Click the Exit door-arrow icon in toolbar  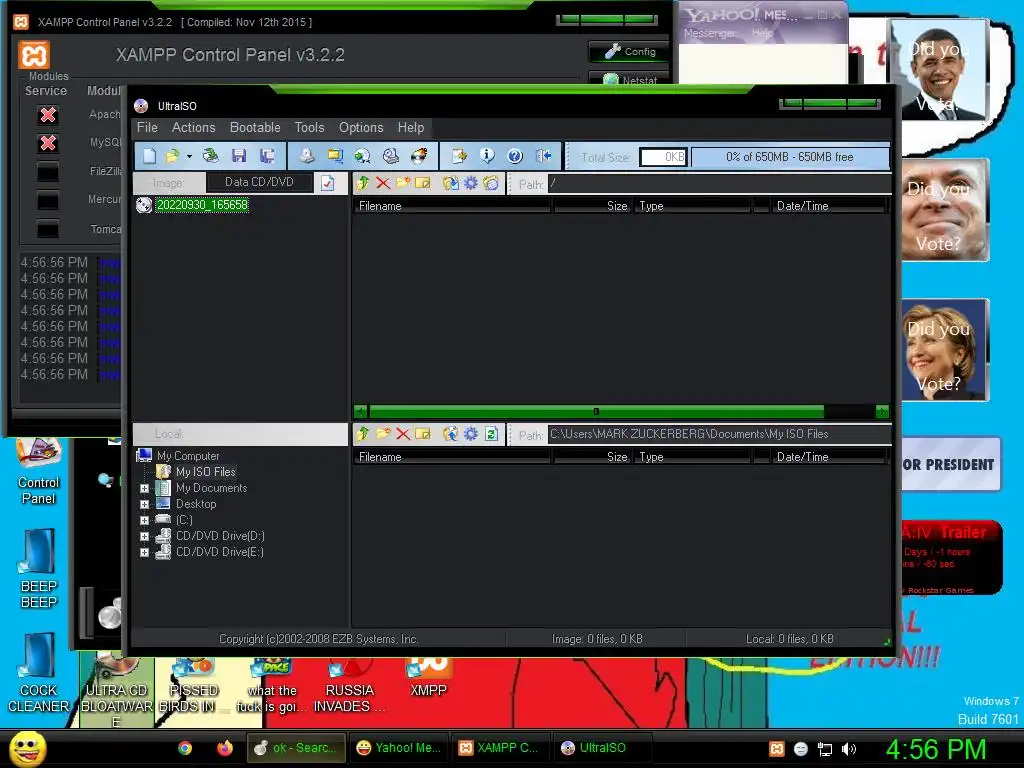pos(543,156)
